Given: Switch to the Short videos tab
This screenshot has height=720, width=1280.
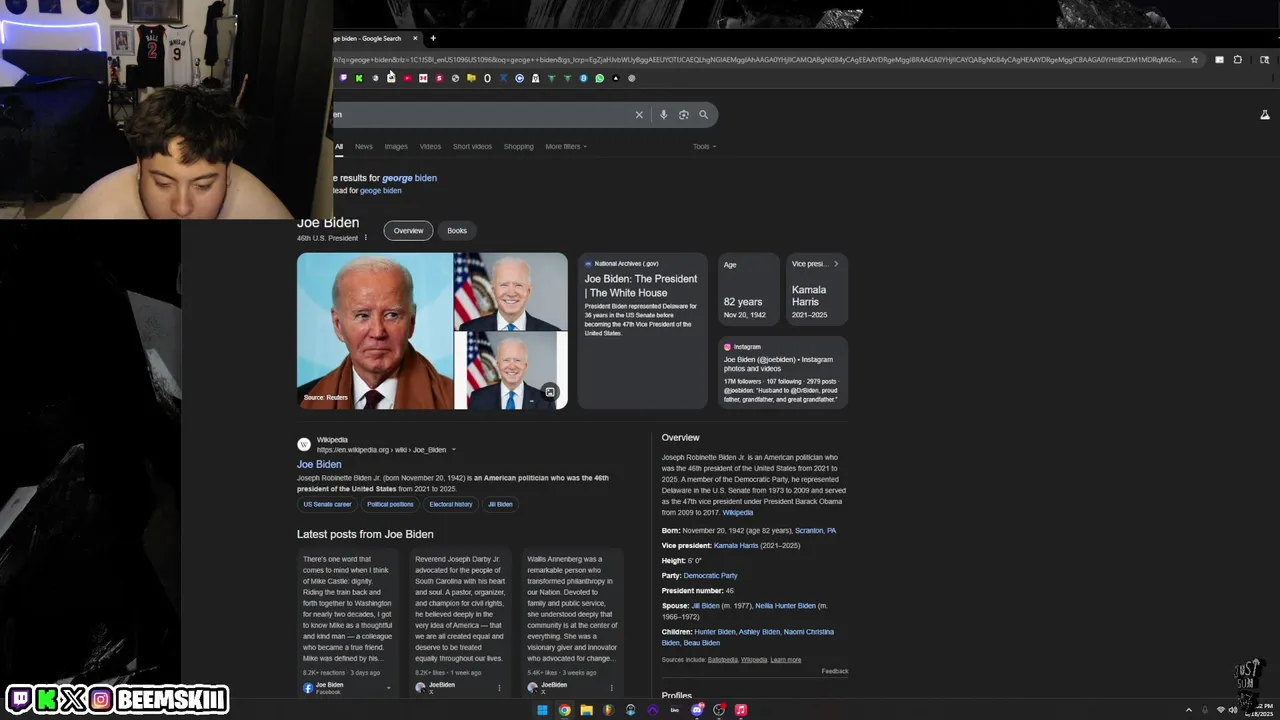Looking at the screenshot, I should click(x=472, y=147).
